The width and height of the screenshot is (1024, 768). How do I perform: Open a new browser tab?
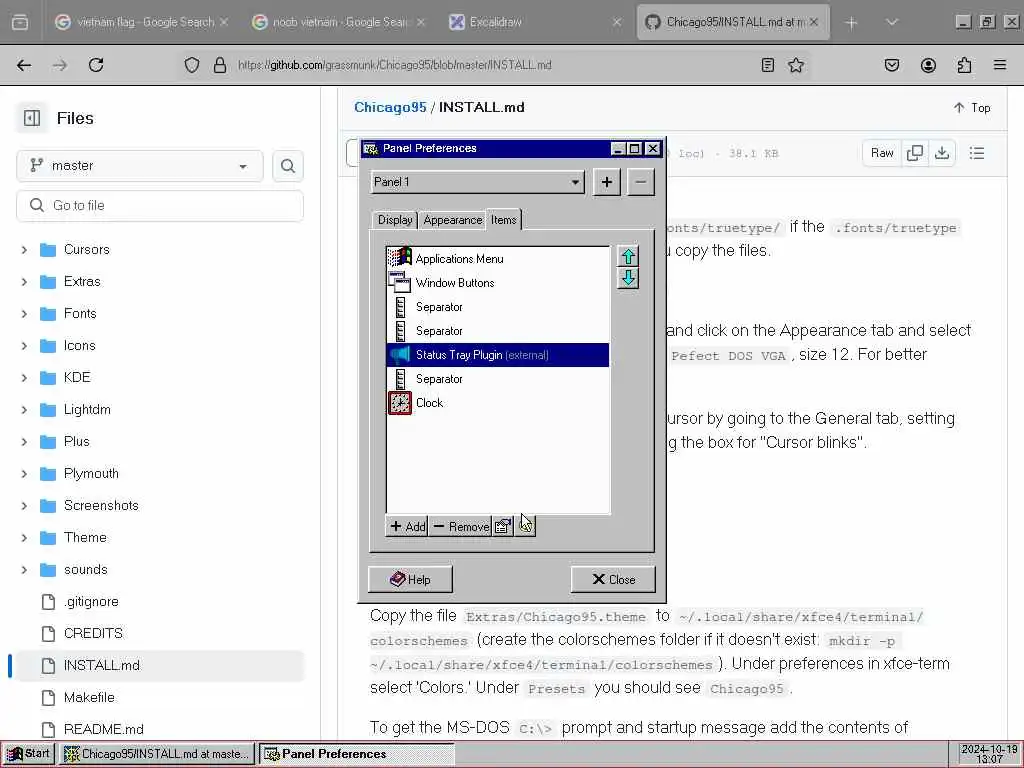click(851, 22)
